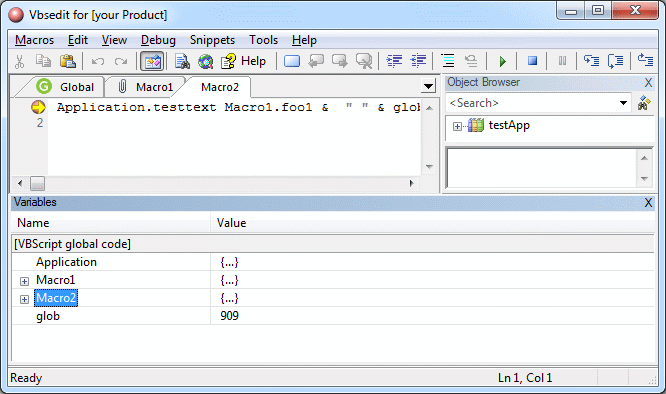This screenshot has height=394, width=666.
Task: Close the Object Browser panel
Action: tap(648, 82)
